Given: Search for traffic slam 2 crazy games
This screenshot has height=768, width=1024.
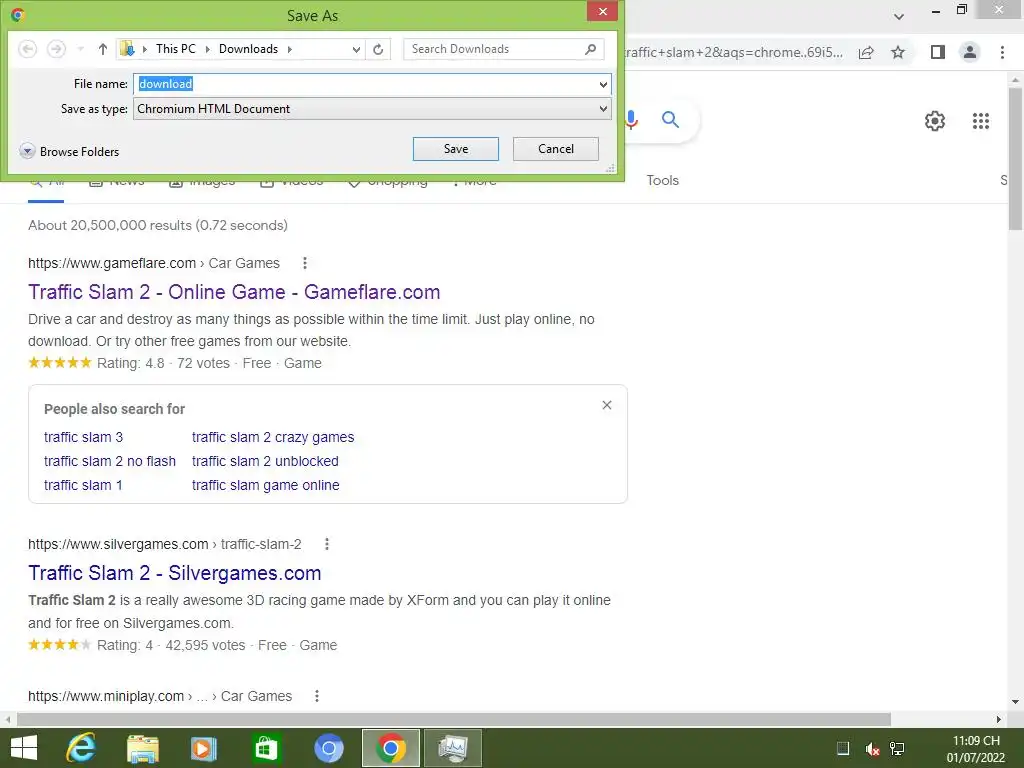Looking at the screenshot, I should 273,437.
